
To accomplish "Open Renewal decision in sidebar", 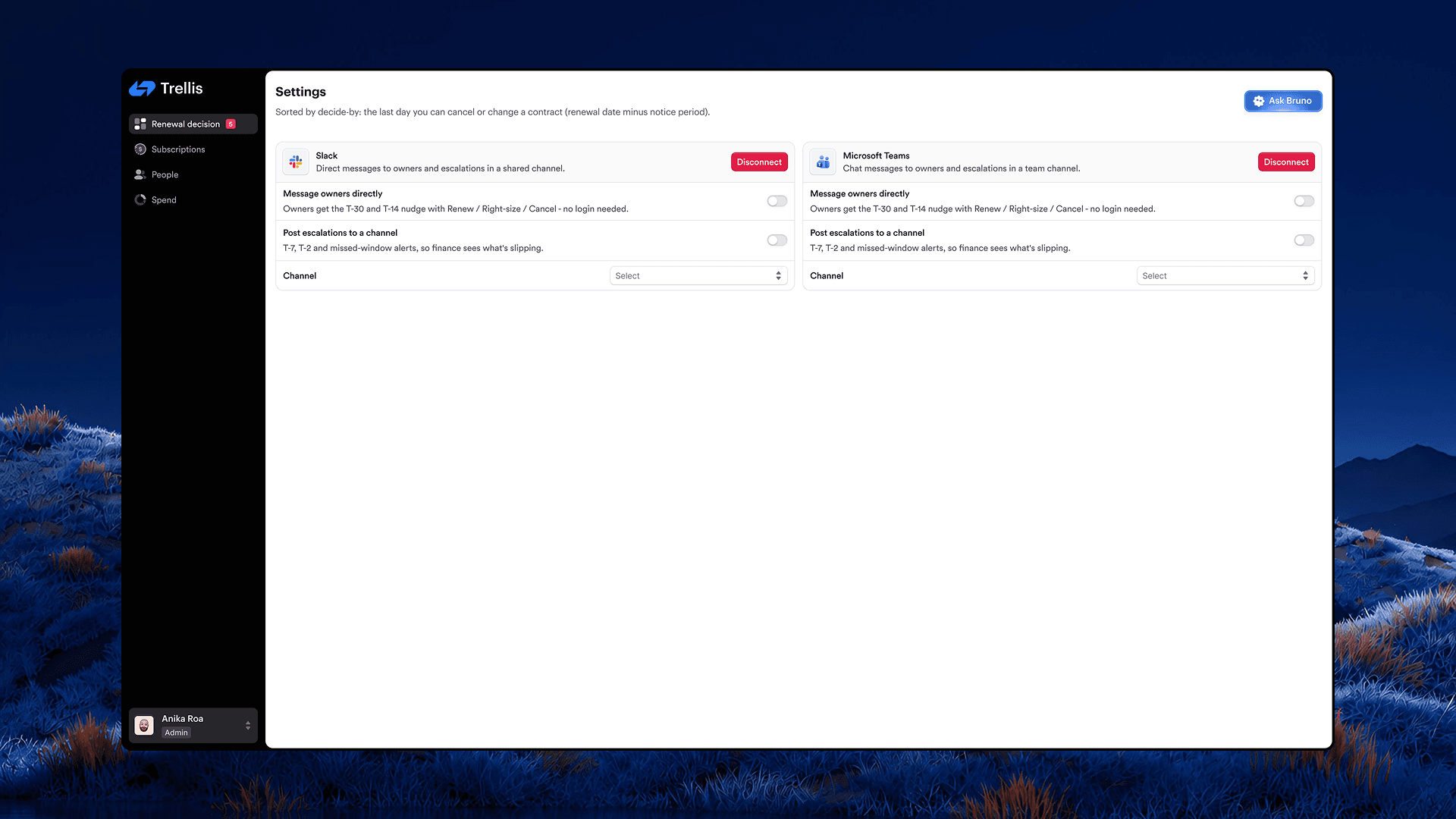I will coord(193,124).
